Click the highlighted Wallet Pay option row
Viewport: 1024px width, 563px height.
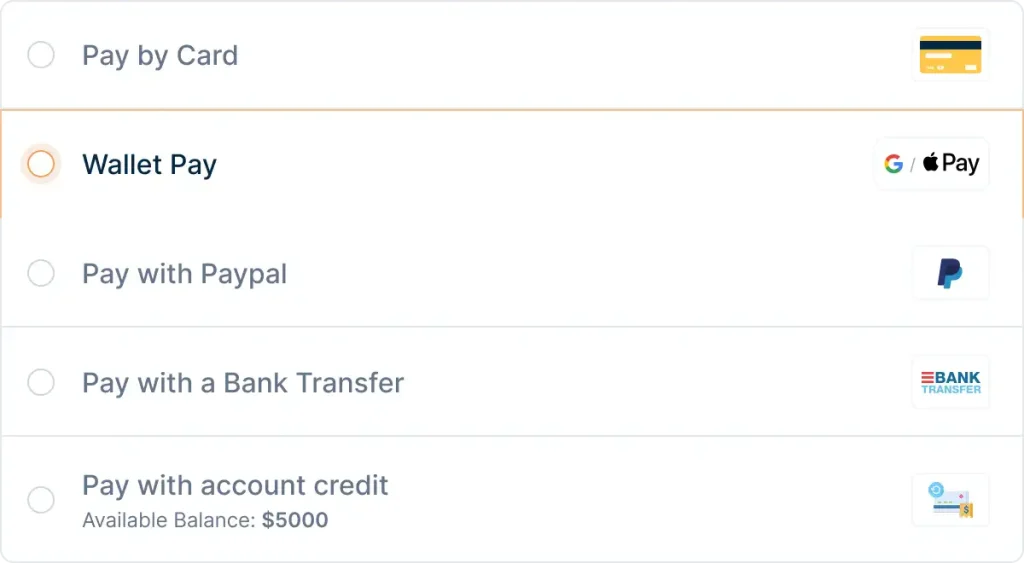(512, 164)
